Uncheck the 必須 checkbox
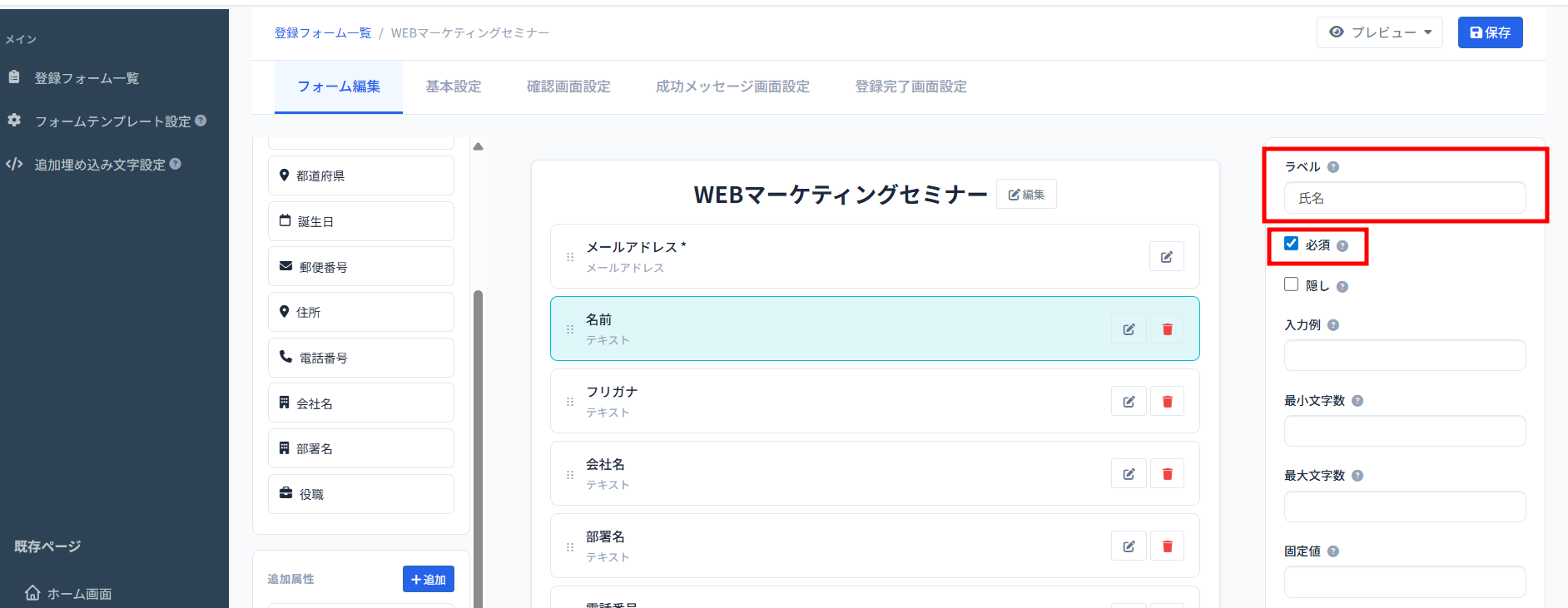1568x608 pixels. pos(1291,244)
